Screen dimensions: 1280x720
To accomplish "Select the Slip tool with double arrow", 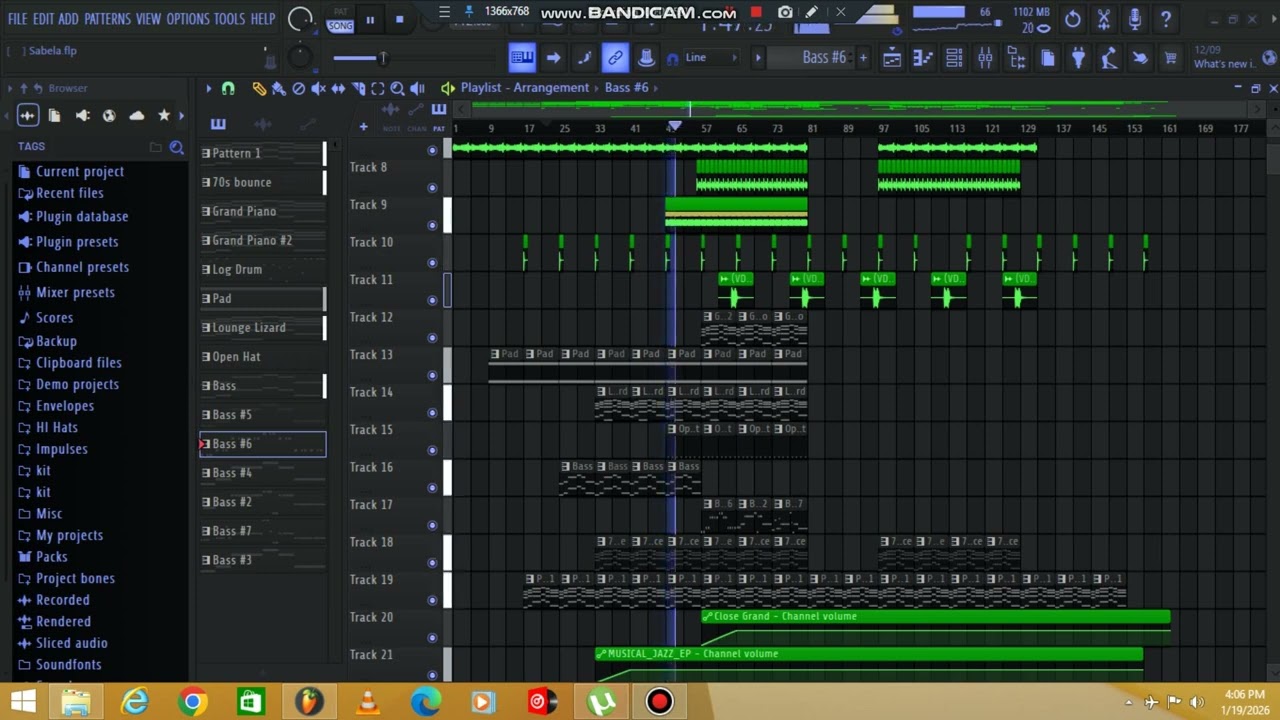I will click(x=338, y=88).
